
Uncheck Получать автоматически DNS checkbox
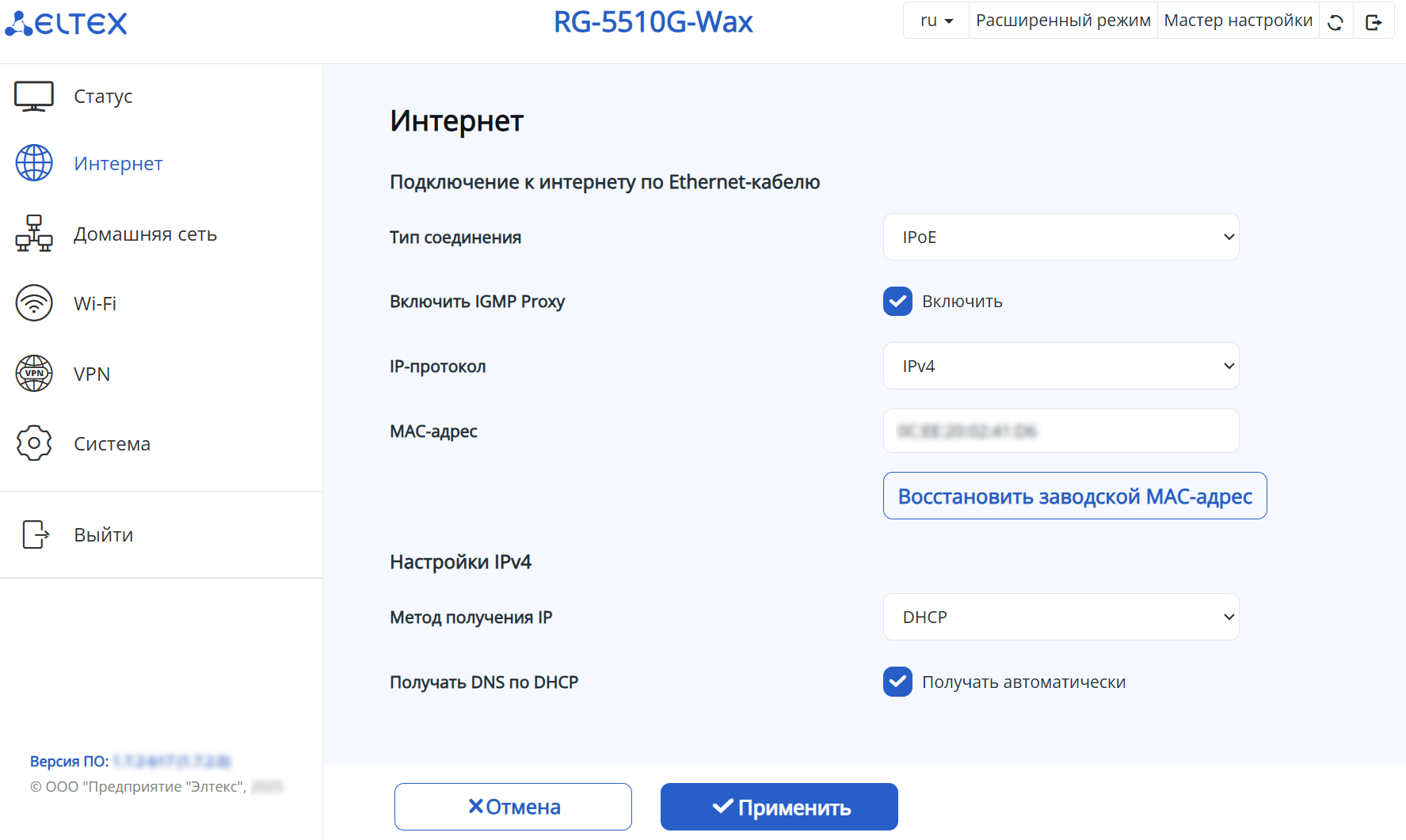(x=897, y=682)
